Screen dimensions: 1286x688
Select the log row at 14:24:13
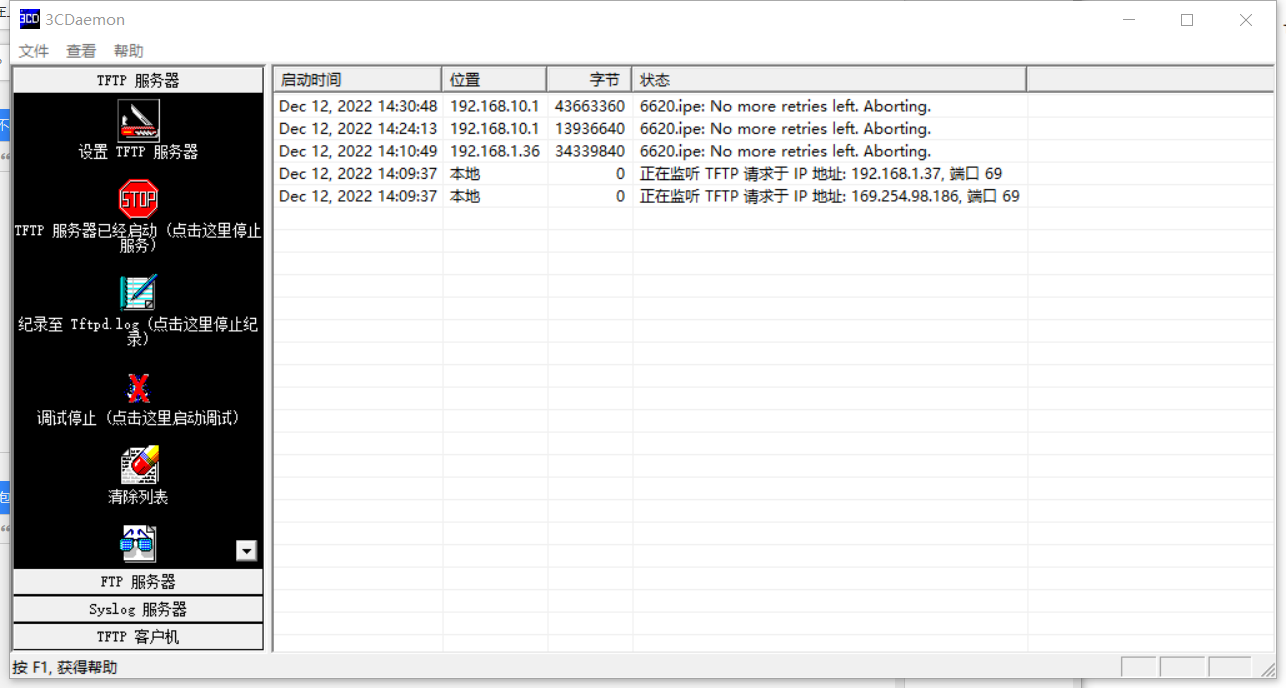pyautogui.click(x=651, y=129)
